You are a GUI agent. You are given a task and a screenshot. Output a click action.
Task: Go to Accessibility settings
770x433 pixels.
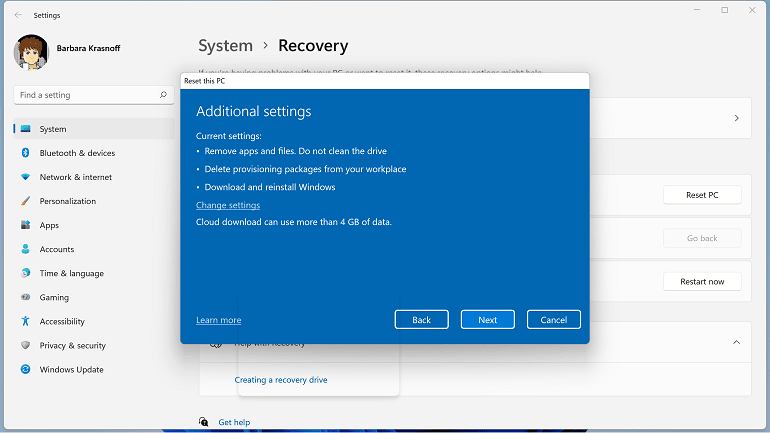click(x=94, y=321)
